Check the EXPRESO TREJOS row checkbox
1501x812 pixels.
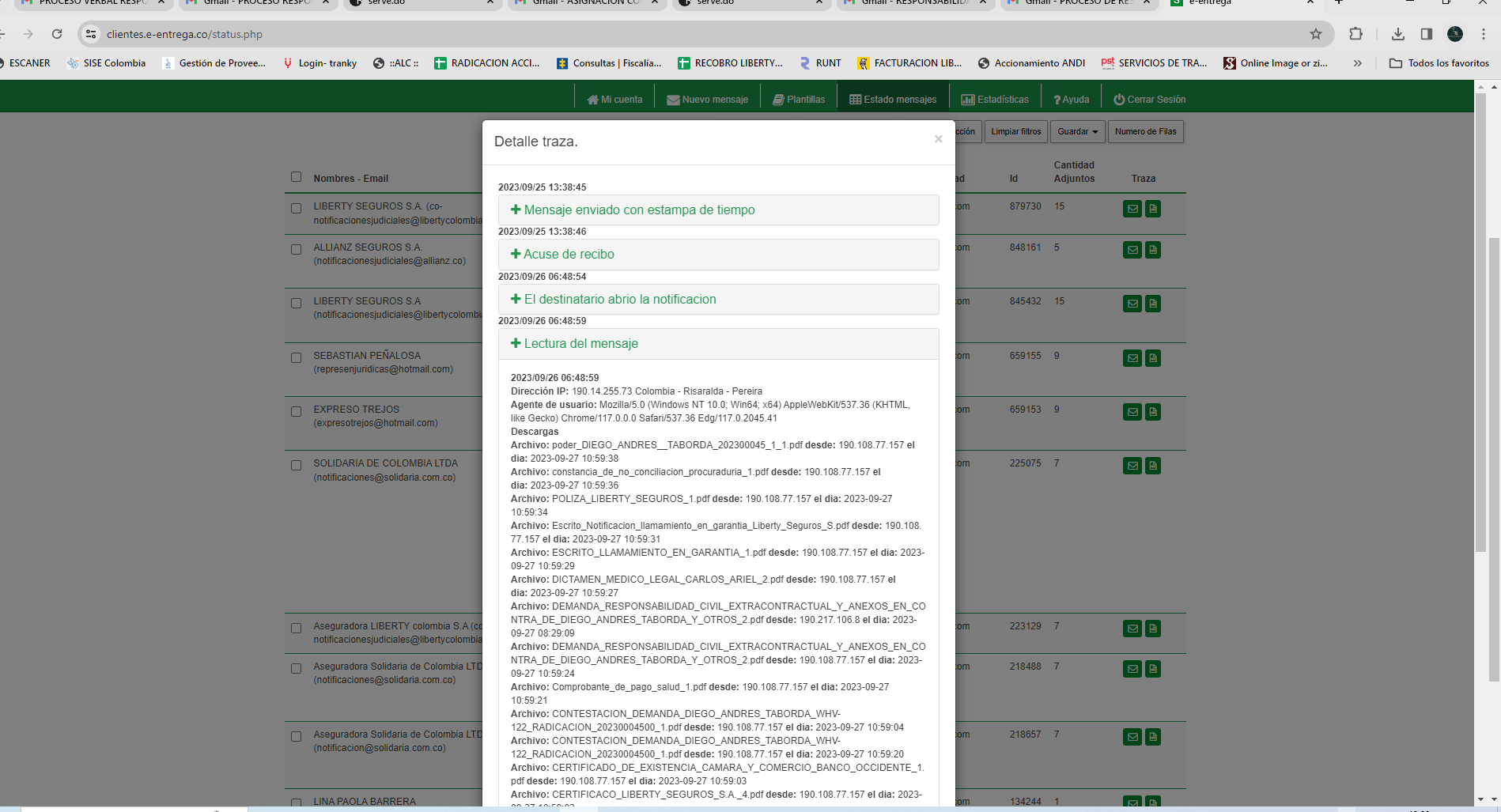296,412
